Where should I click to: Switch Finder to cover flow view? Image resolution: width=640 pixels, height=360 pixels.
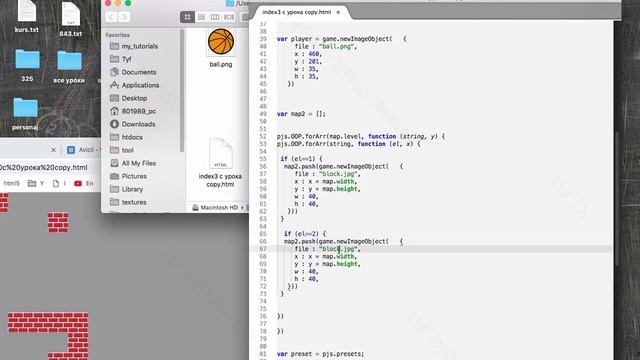point(229,17)
